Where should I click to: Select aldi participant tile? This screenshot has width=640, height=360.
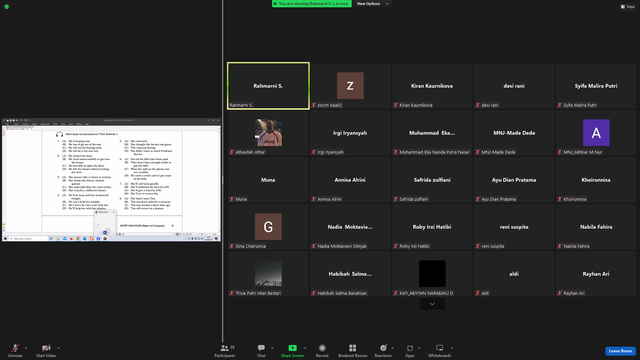coord(514,273)
